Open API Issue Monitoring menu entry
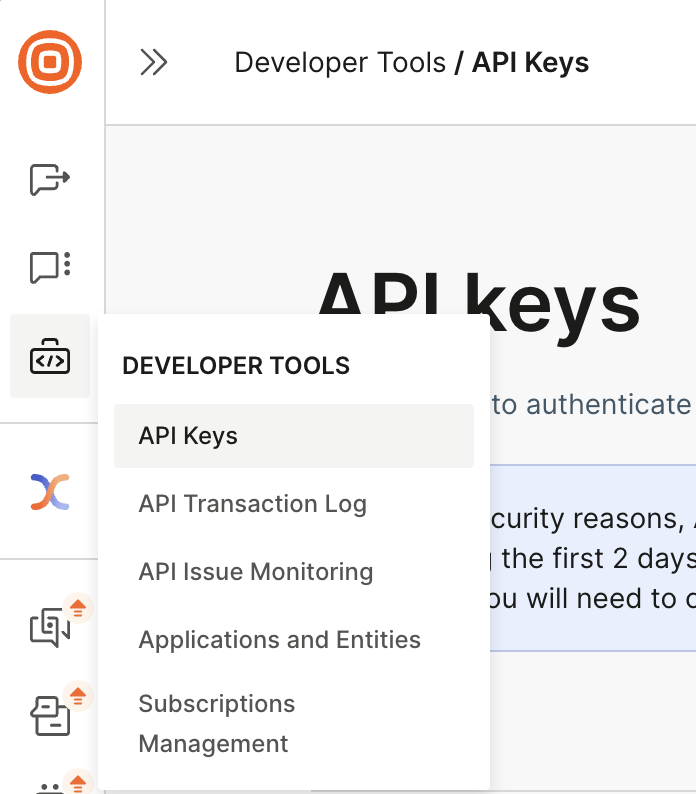This screenshot has height=794, width=696. click(x=294, y=572)
